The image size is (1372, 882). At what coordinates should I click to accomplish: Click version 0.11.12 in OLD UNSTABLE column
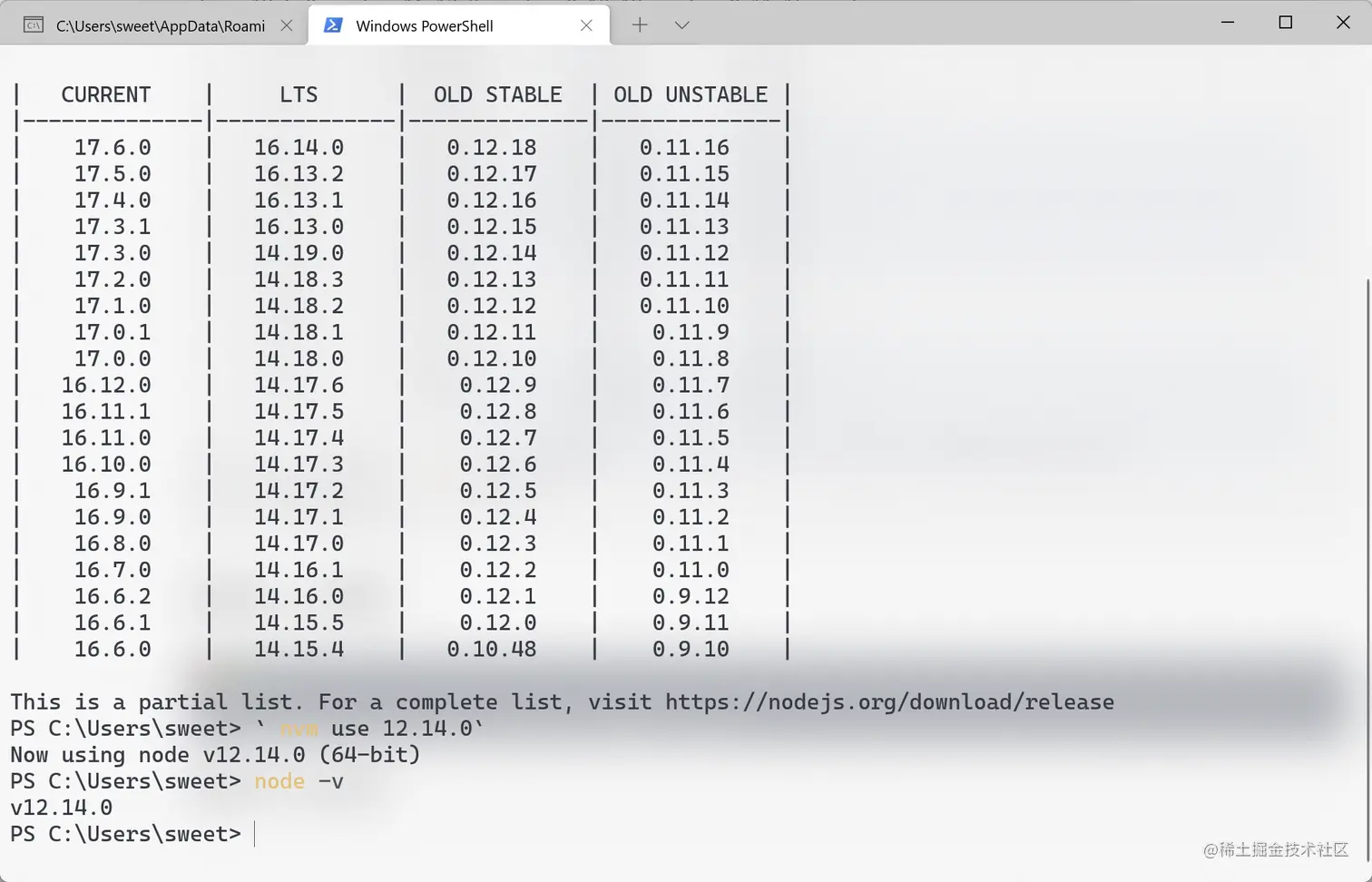pyautogui.click(x=684, y=252)
